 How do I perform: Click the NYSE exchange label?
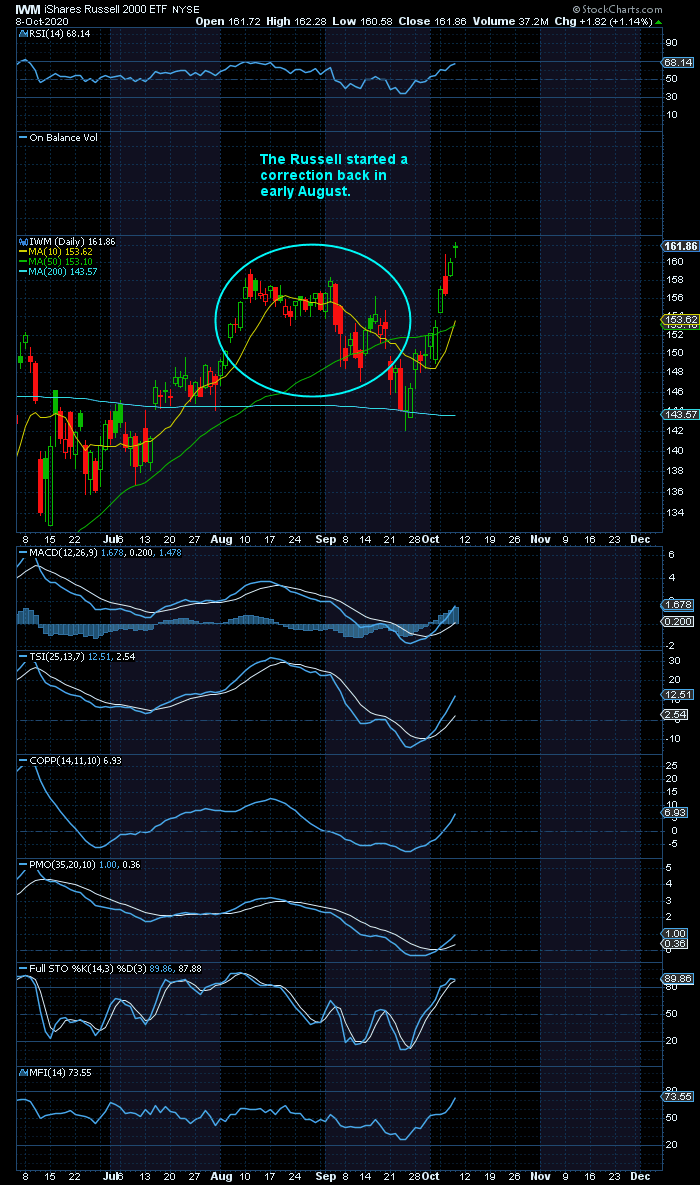(x=186, y=10)
